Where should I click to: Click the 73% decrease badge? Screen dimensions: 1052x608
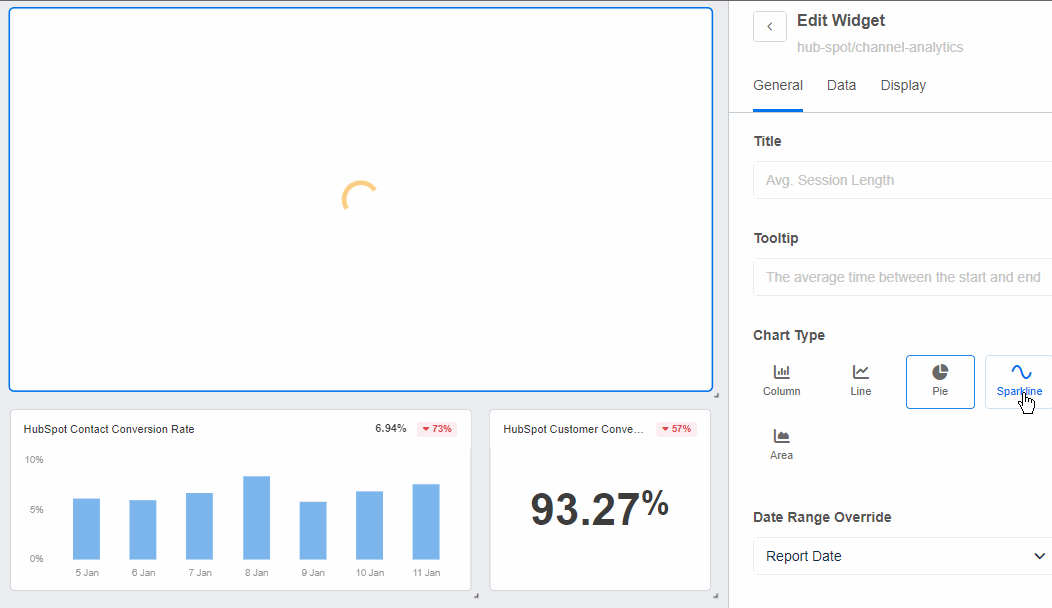(437, 429)
